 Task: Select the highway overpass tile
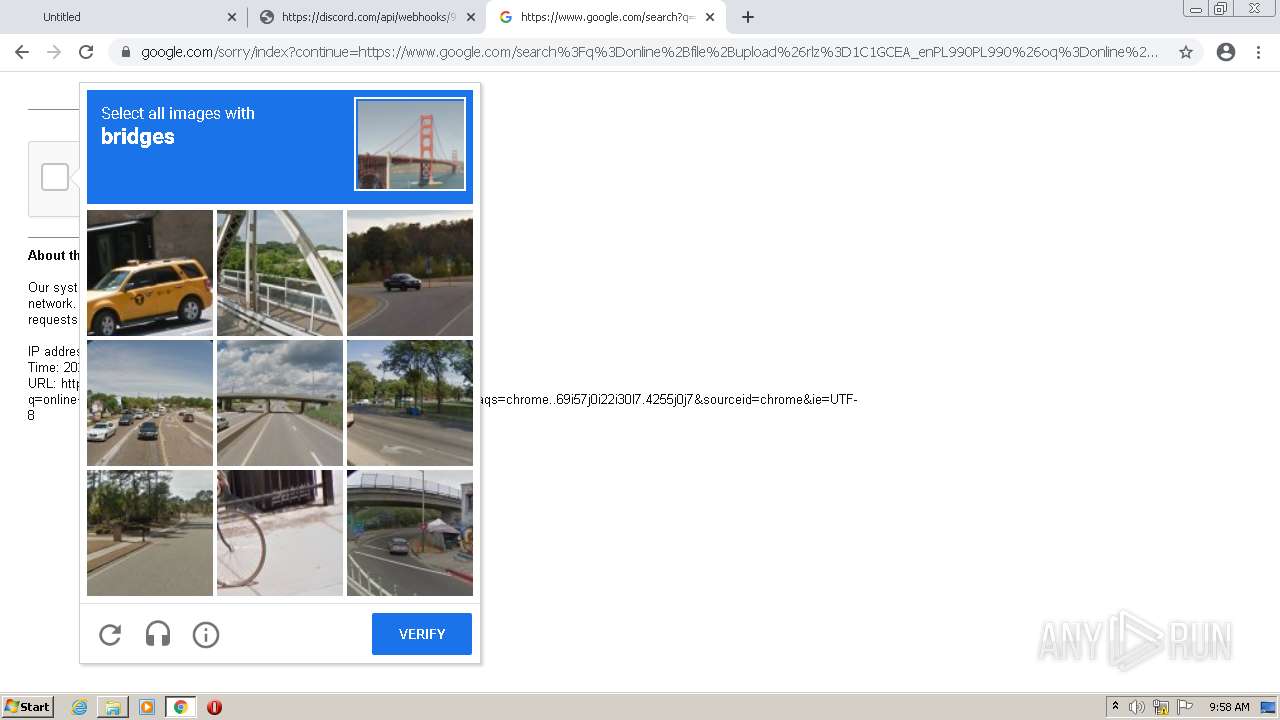(x=280, y=403)
